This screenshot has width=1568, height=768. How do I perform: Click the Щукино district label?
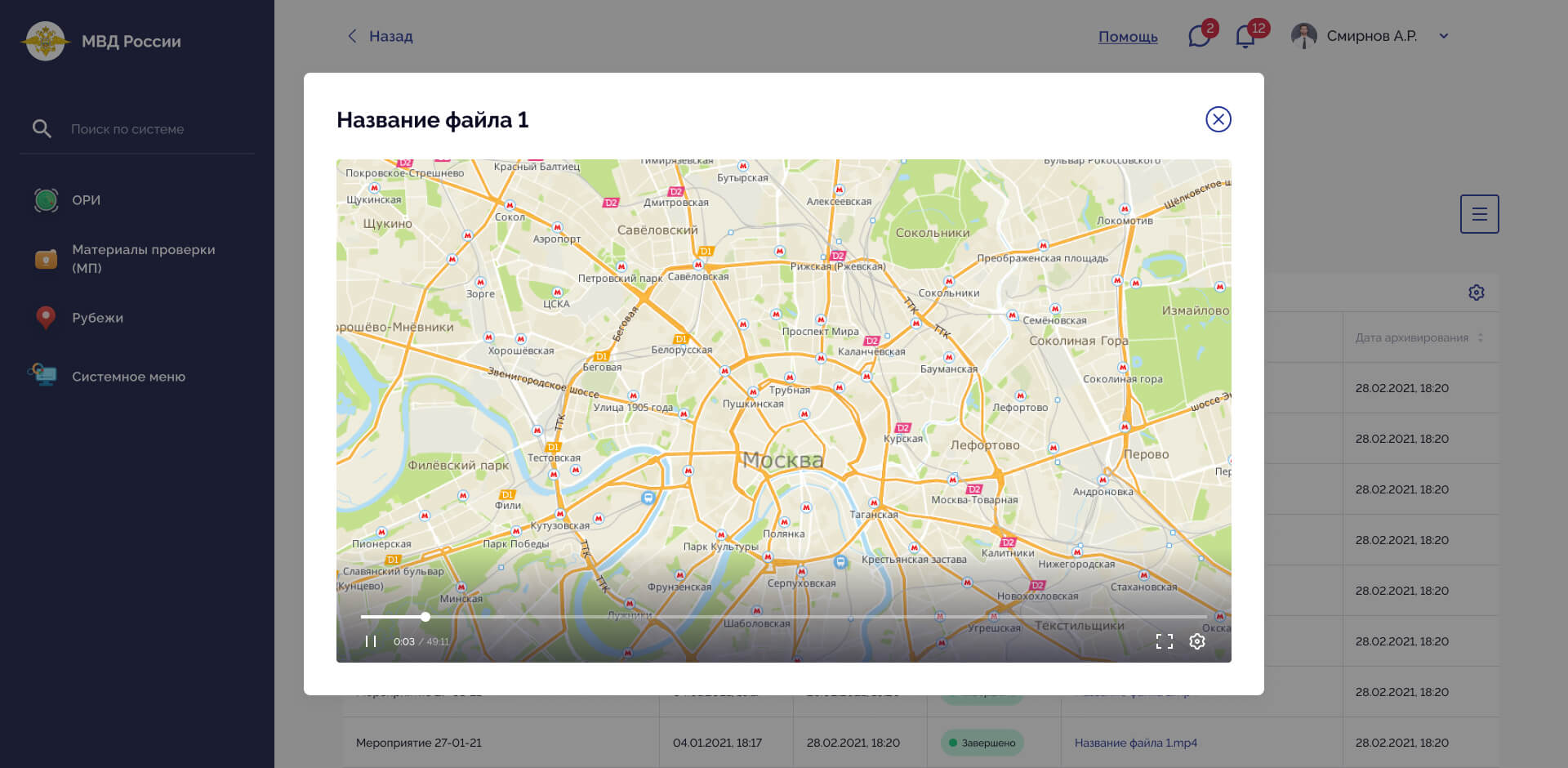point(387,224)
